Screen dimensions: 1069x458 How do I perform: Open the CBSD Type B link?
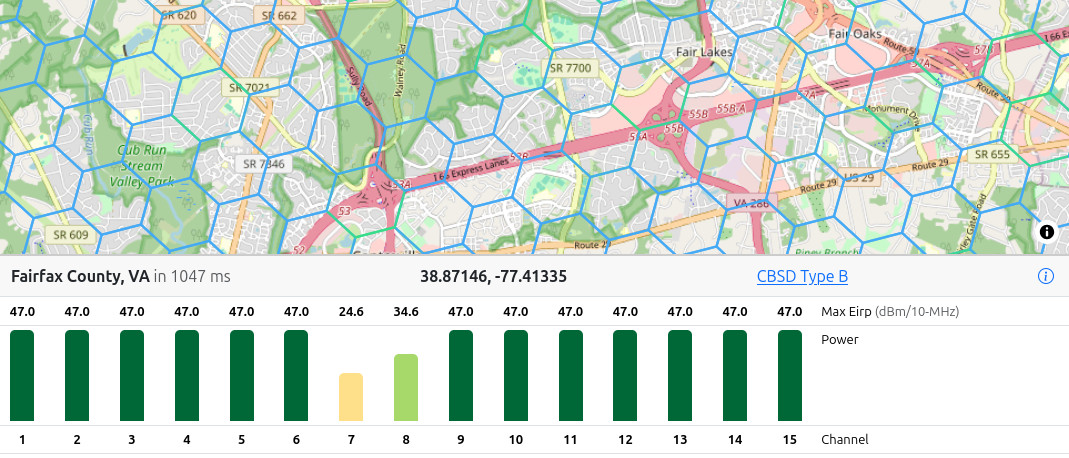(802, 276)
